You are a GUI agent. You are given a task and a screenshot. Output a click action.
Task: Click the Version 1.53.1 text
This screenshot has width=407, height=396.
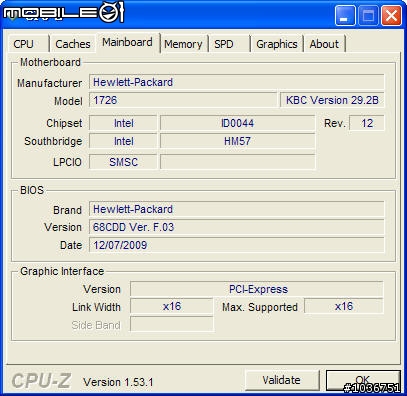point(118,382)
